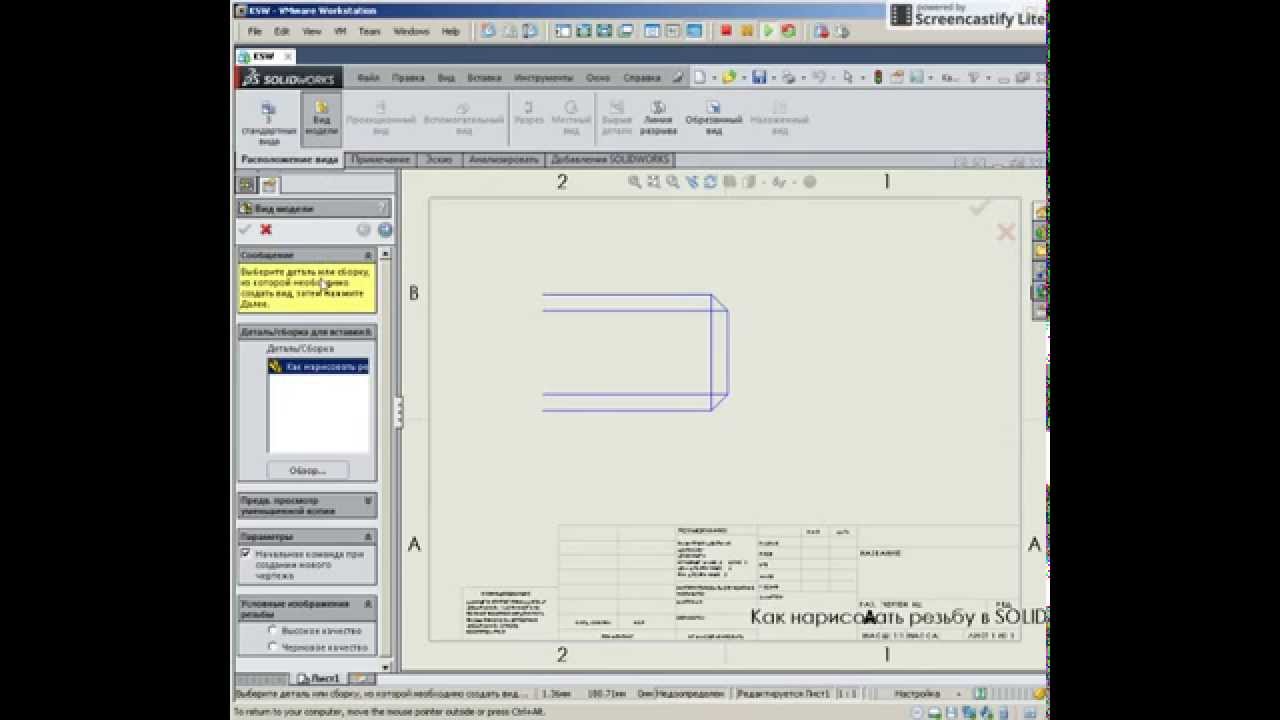Click the Редактируется Лист1 status text

[x=782, y=693]
